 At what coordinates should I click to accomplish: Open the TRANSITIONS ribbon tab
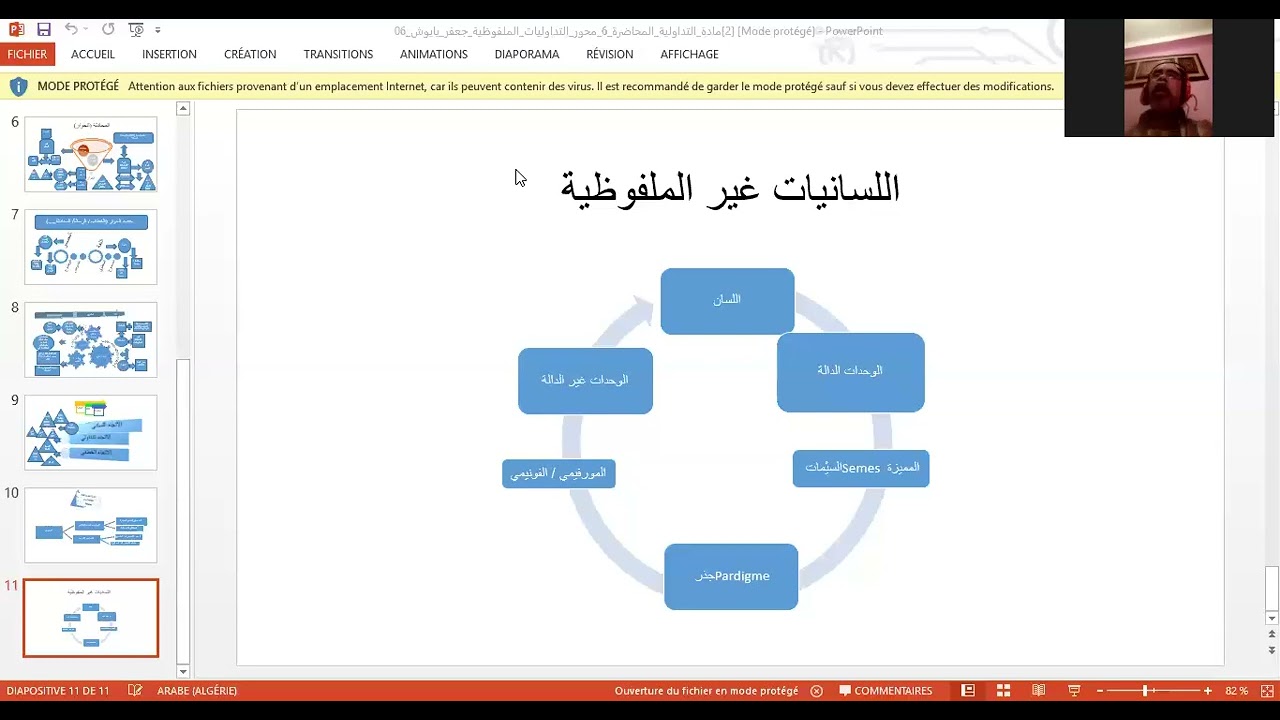(x=338, y=54)
